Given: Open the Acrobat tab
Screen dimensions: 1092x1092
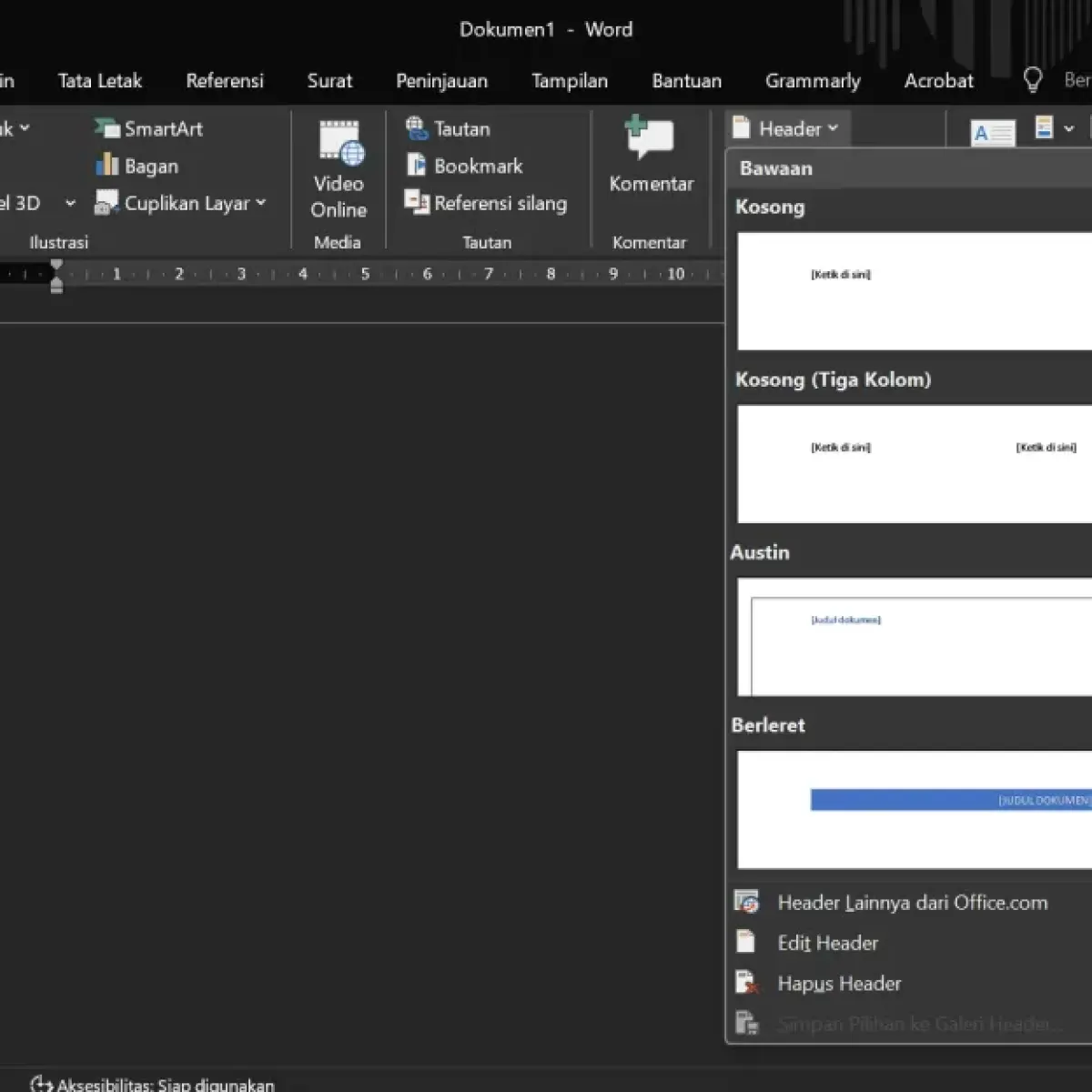Looking at the screenshot, I should pos(939,80).
